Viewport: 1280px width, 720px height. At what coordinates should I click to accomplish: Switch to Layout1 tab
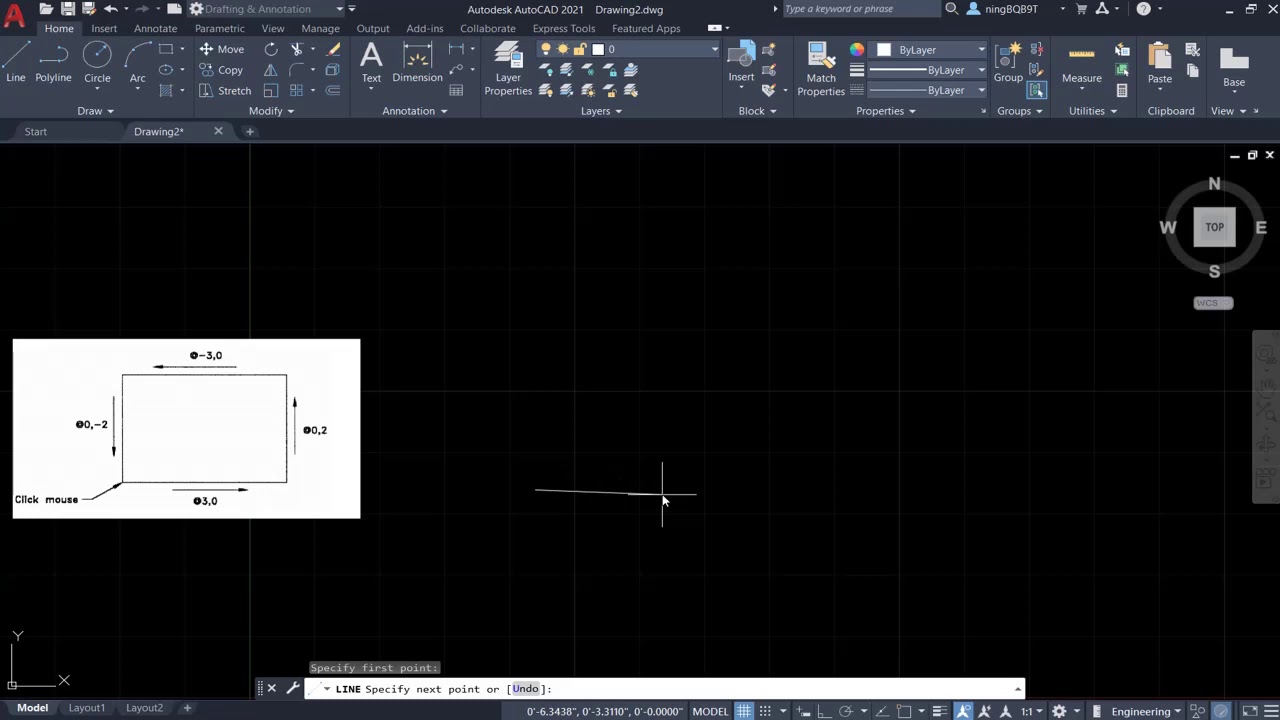[87, 708]
